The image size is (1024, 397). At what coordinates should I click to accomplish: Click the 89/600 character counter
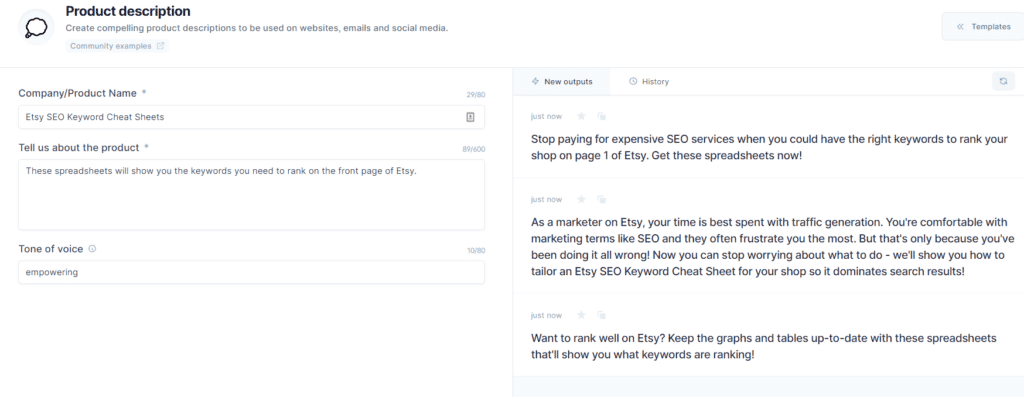pyautogui.click(x=473, y=150)
